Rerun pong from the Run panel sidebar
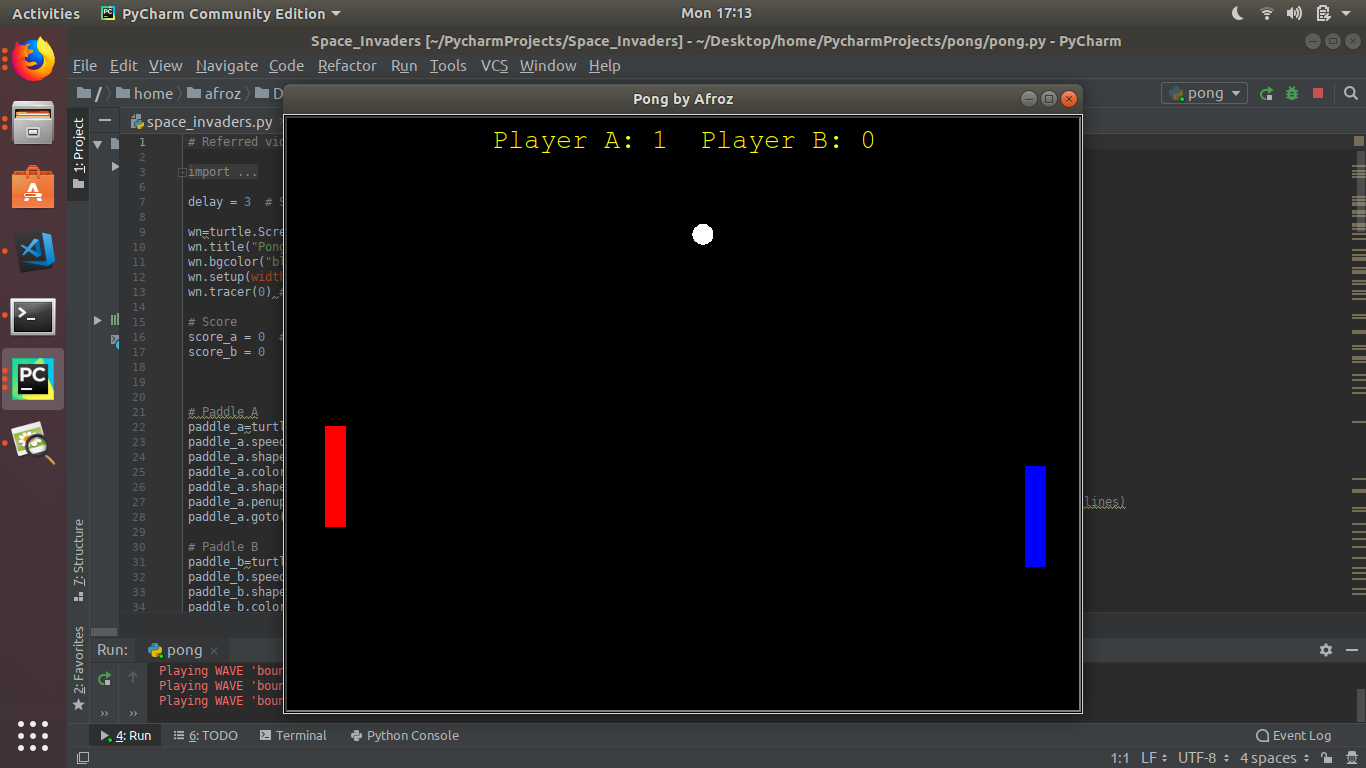 [x=104, y=679]
